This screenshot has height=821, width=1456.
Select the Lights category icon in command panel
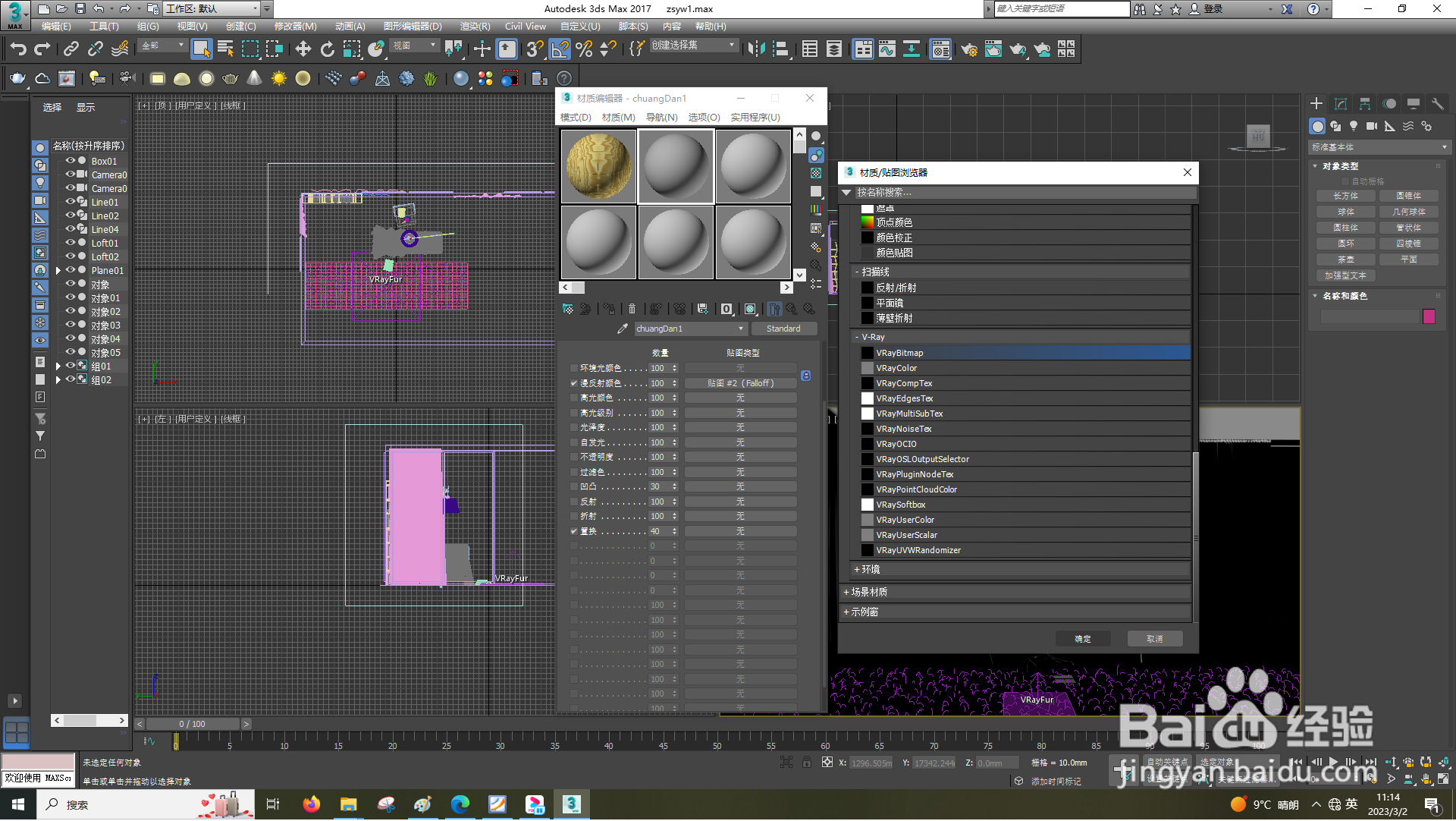(x=1354, y=126)
